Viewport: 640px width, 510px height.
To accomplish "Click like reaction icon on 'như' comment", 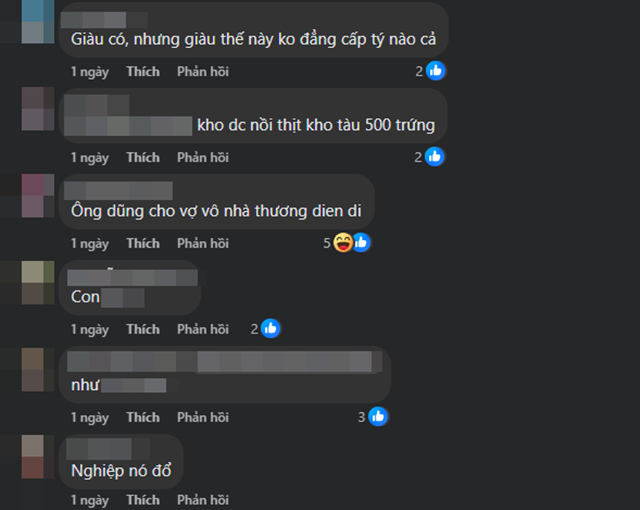I will coord(378,417).
